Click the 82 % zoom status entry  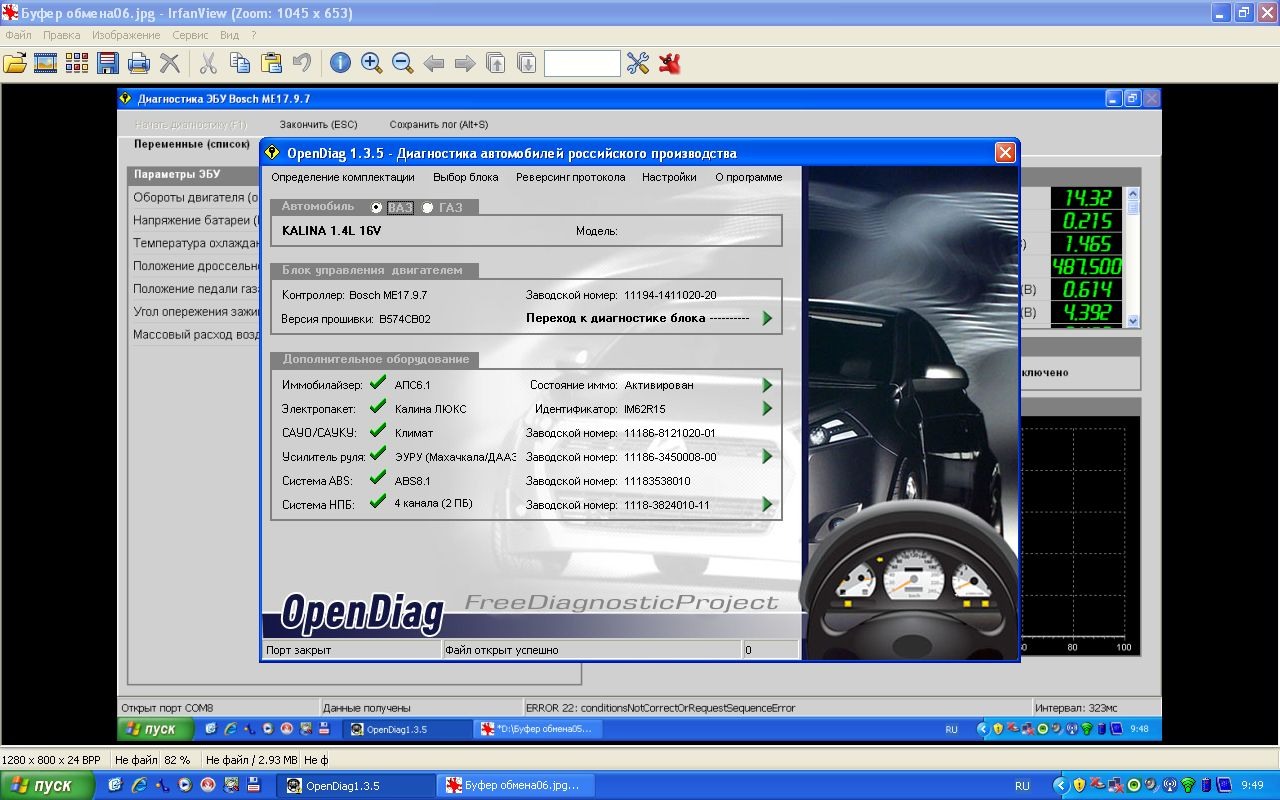[x=178, y=760]
